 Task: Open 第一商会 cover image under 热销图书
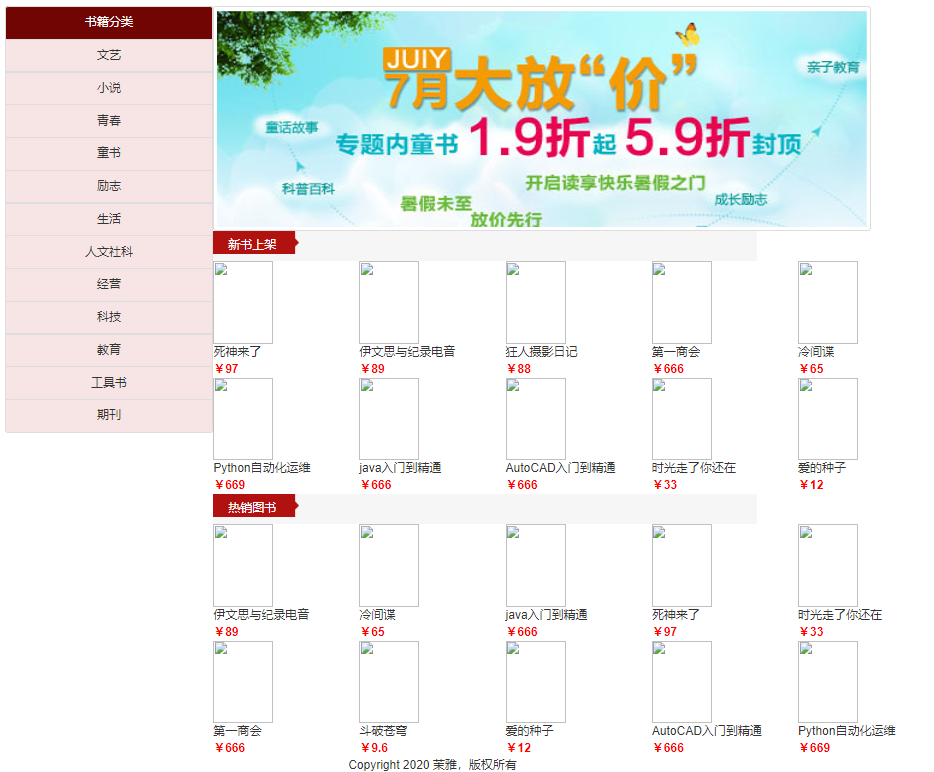click(243, 682)
